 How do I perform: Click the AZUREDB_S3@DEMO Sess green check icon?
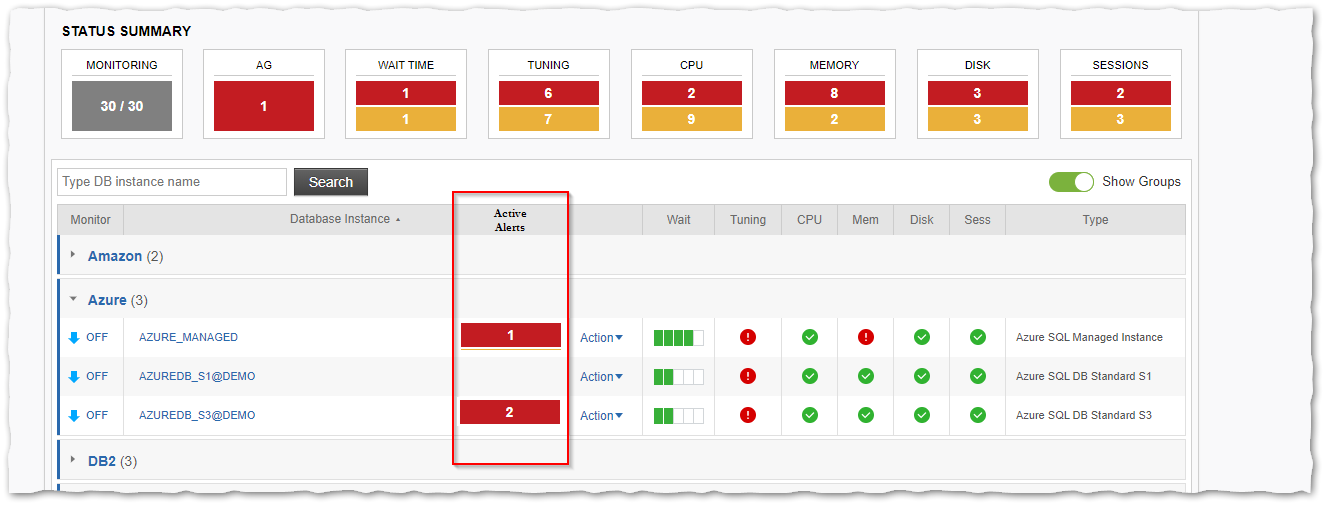978,415
